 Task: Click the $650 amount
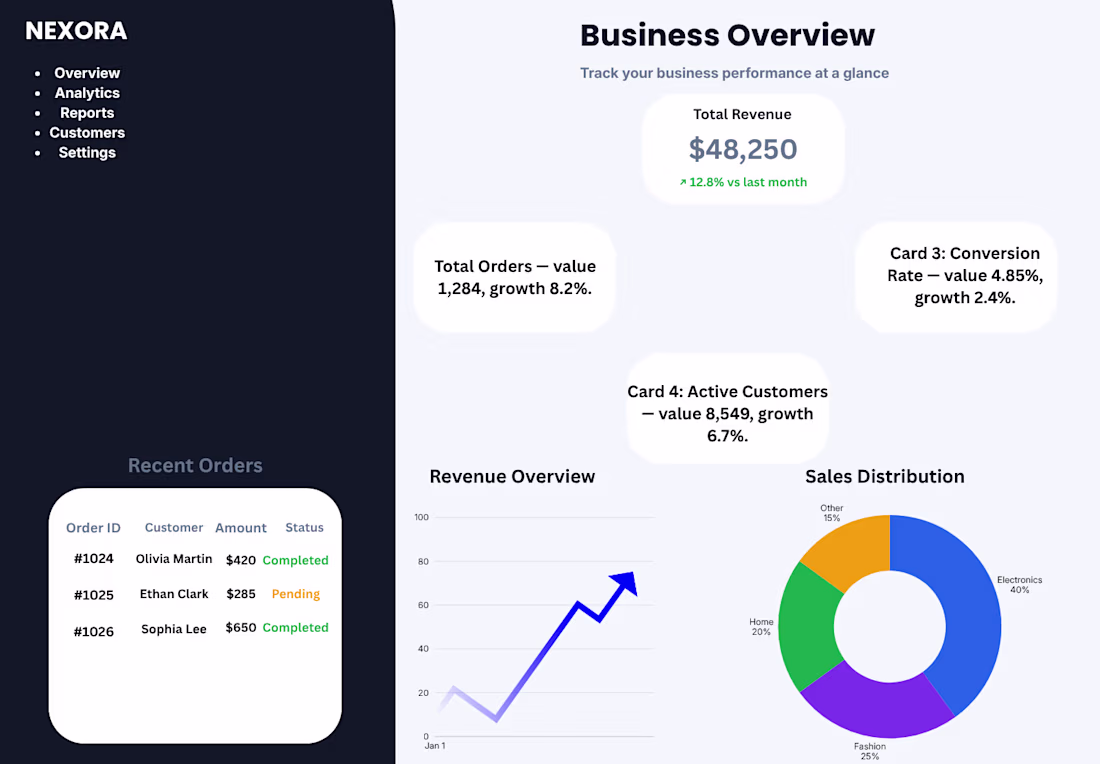[x=241, y=627]
